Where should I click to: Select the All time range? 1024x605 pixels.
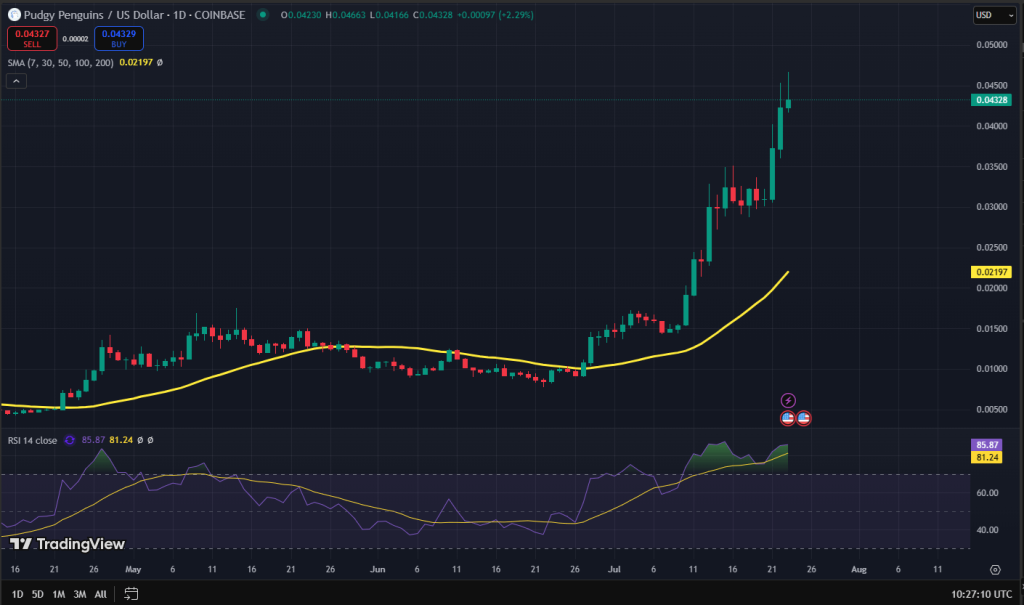coord(101,594)
